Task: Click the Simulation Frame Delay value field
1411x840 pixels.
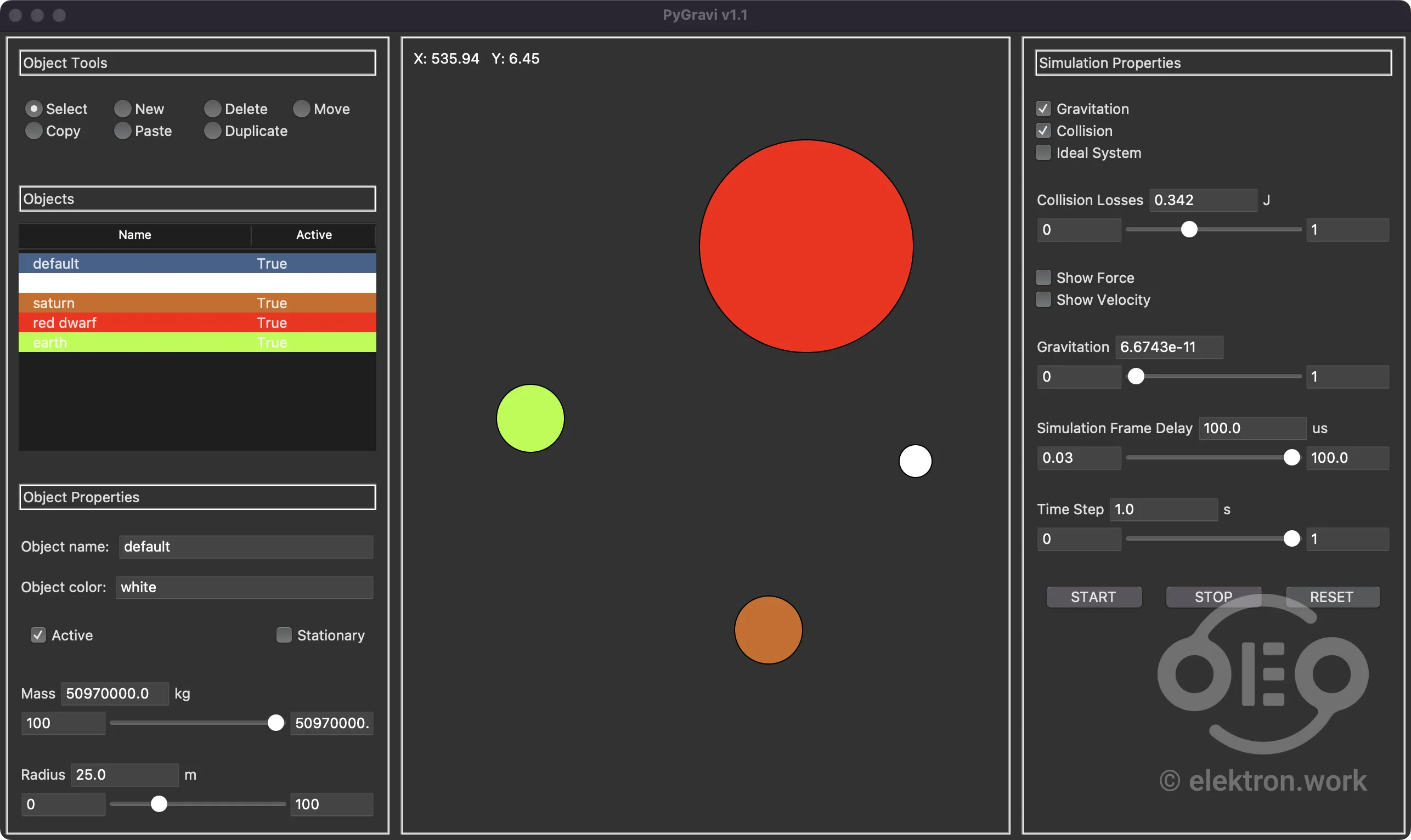Action: tap(1252, 428)
